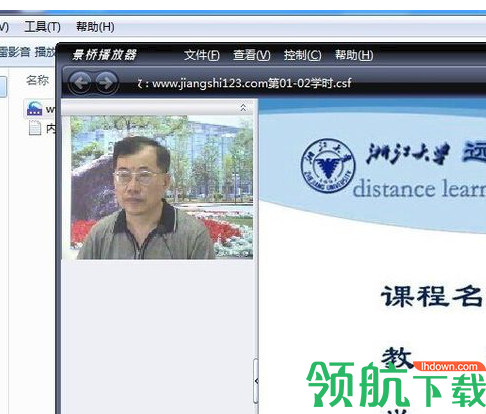Click the www.jiangshi123.com第01-02学时.csf file title
Viewport: 486px width, 414px height.
tap(252, 83)
